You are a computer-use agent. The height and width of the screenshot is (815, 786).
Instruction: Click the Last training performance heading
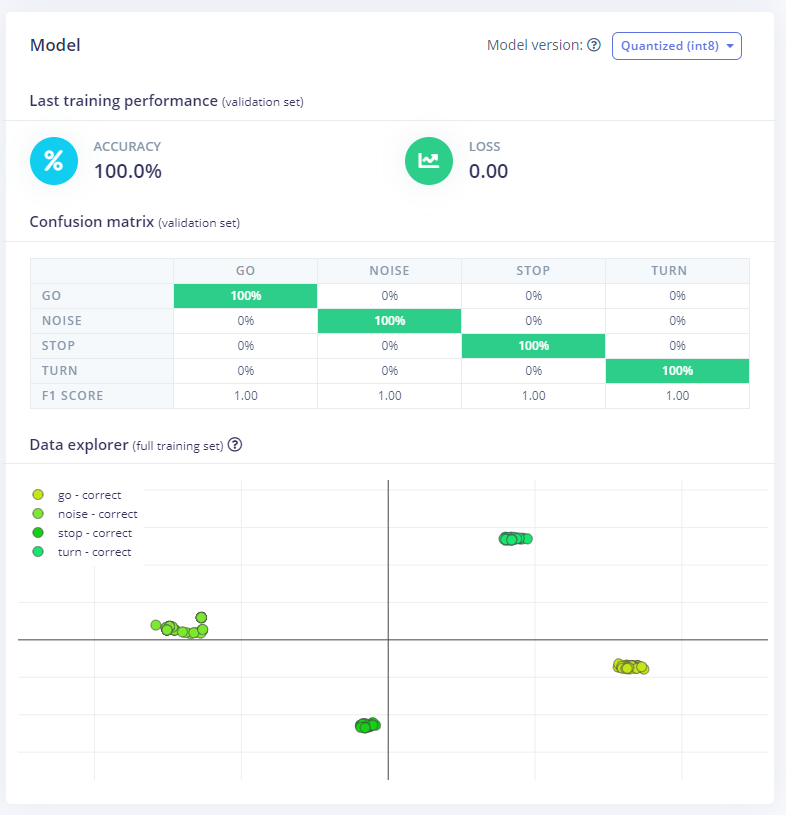166,101
